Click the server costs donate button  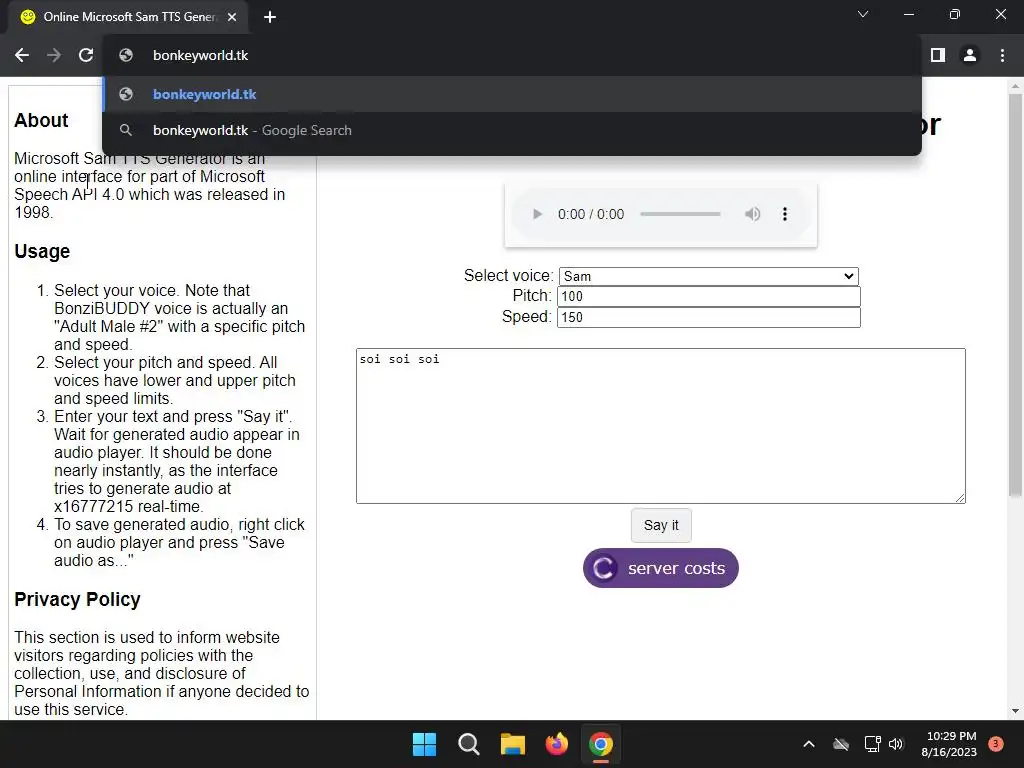pyautogui.click(x=661, y=568)
